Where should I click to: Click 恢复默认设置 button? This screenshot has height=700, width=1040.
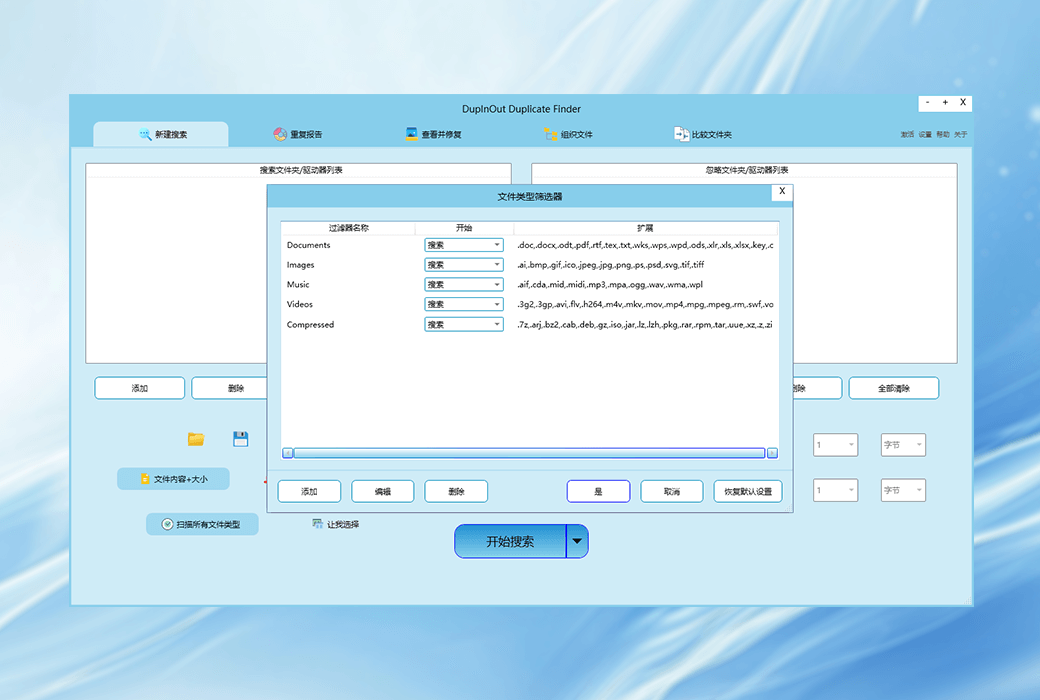pos(748,492)
